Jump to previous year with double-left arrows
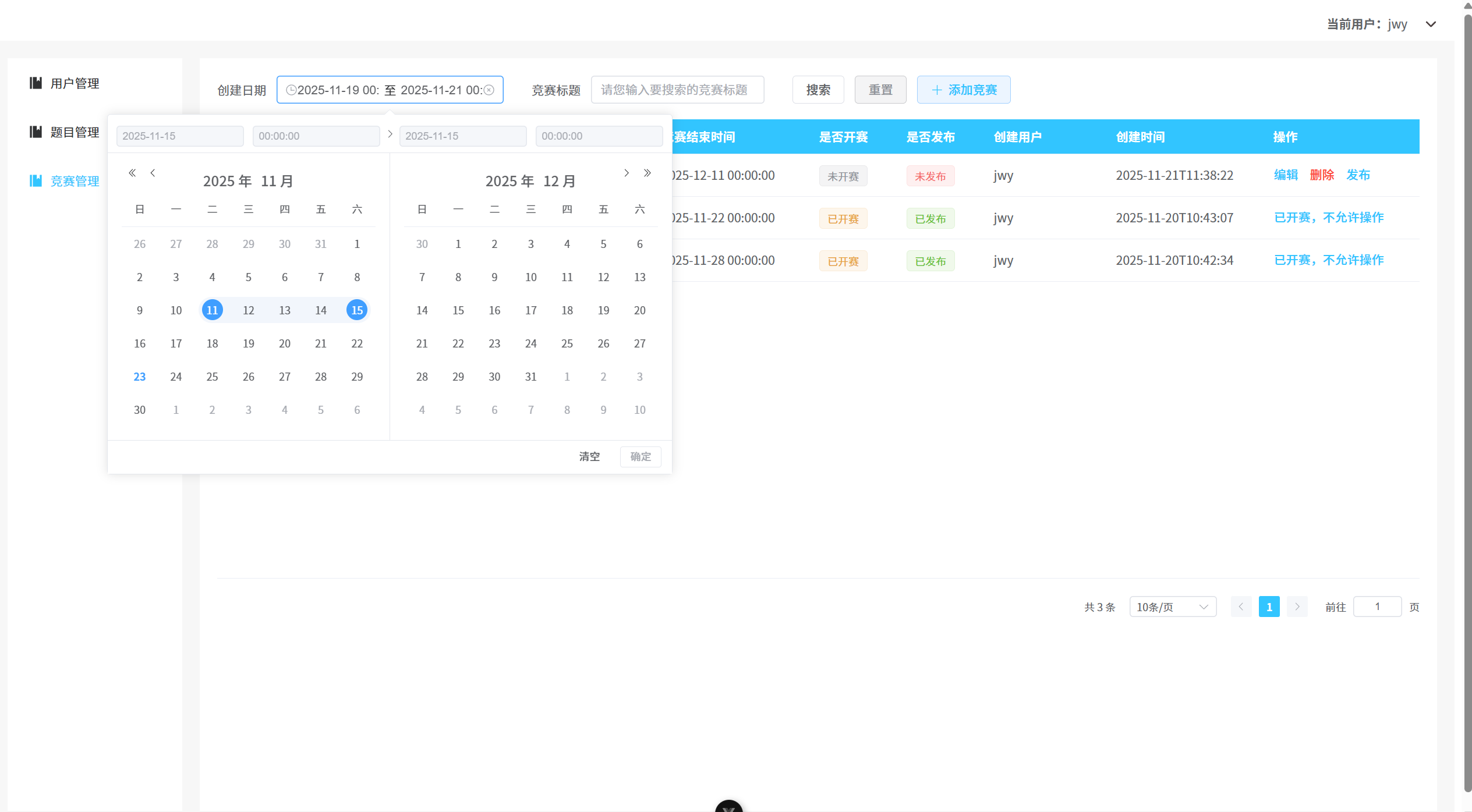Viewport: 1472px width, 812px height. click(x=132, y=173)
